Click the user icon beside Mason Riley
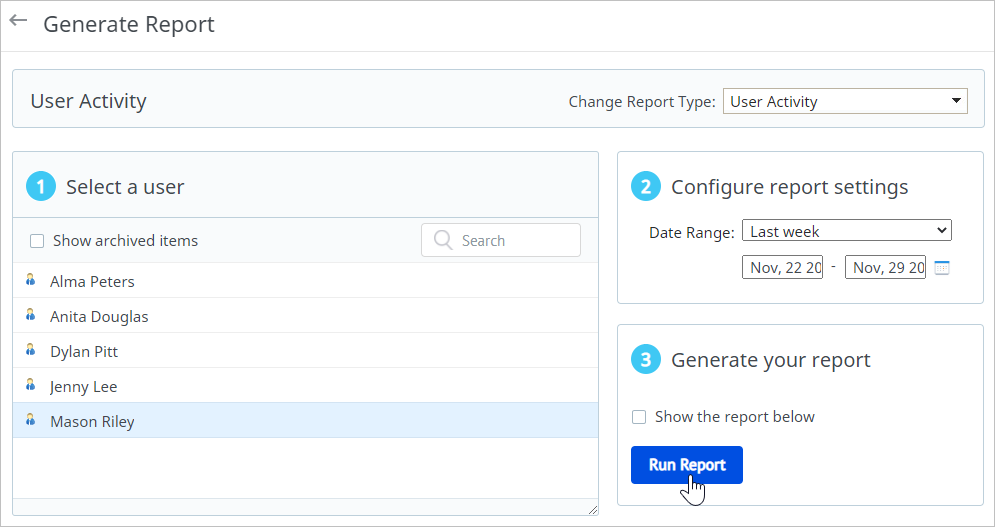 31,421
